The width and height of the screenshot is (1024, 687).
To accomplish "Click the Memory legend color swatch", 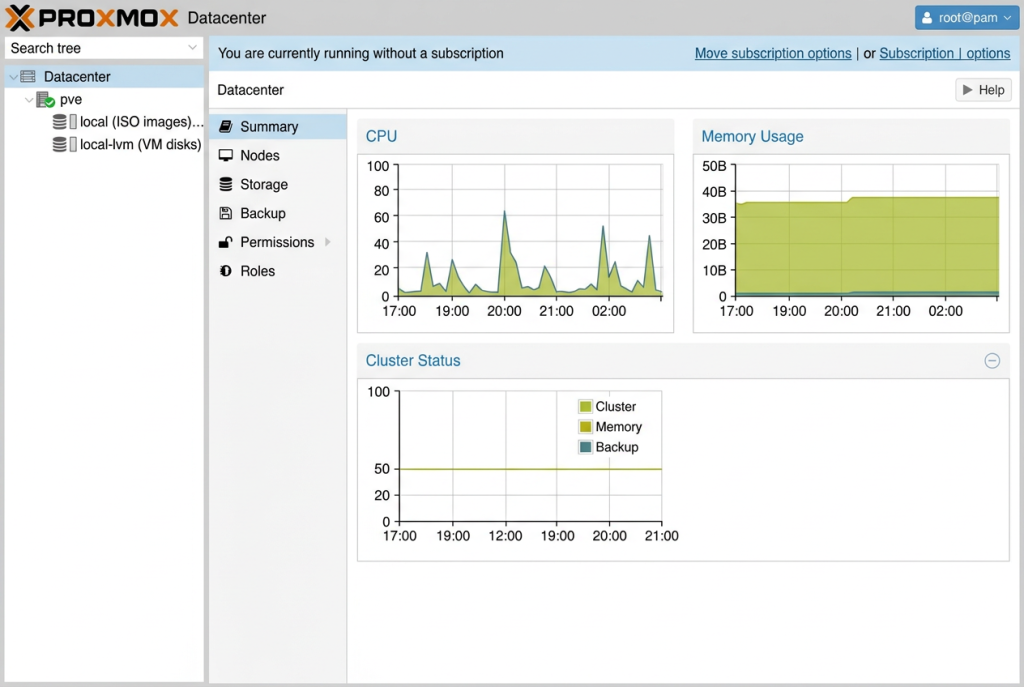I will pyautogui.click(x=585, y=426).
